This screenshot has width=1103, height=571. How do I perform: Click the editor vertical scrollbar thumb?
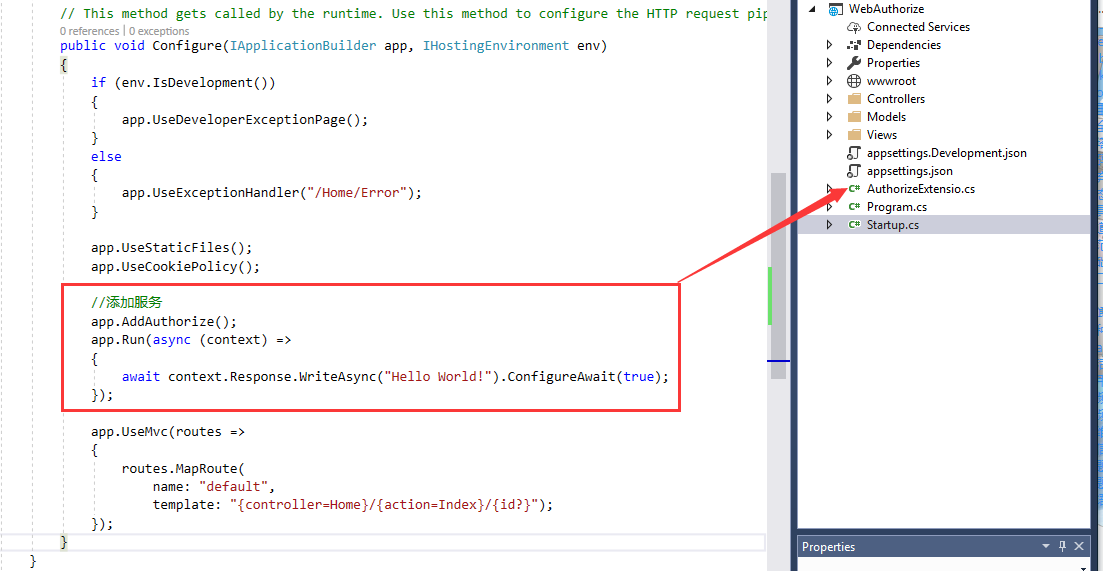pyautogui.click(x=778, y=275)
